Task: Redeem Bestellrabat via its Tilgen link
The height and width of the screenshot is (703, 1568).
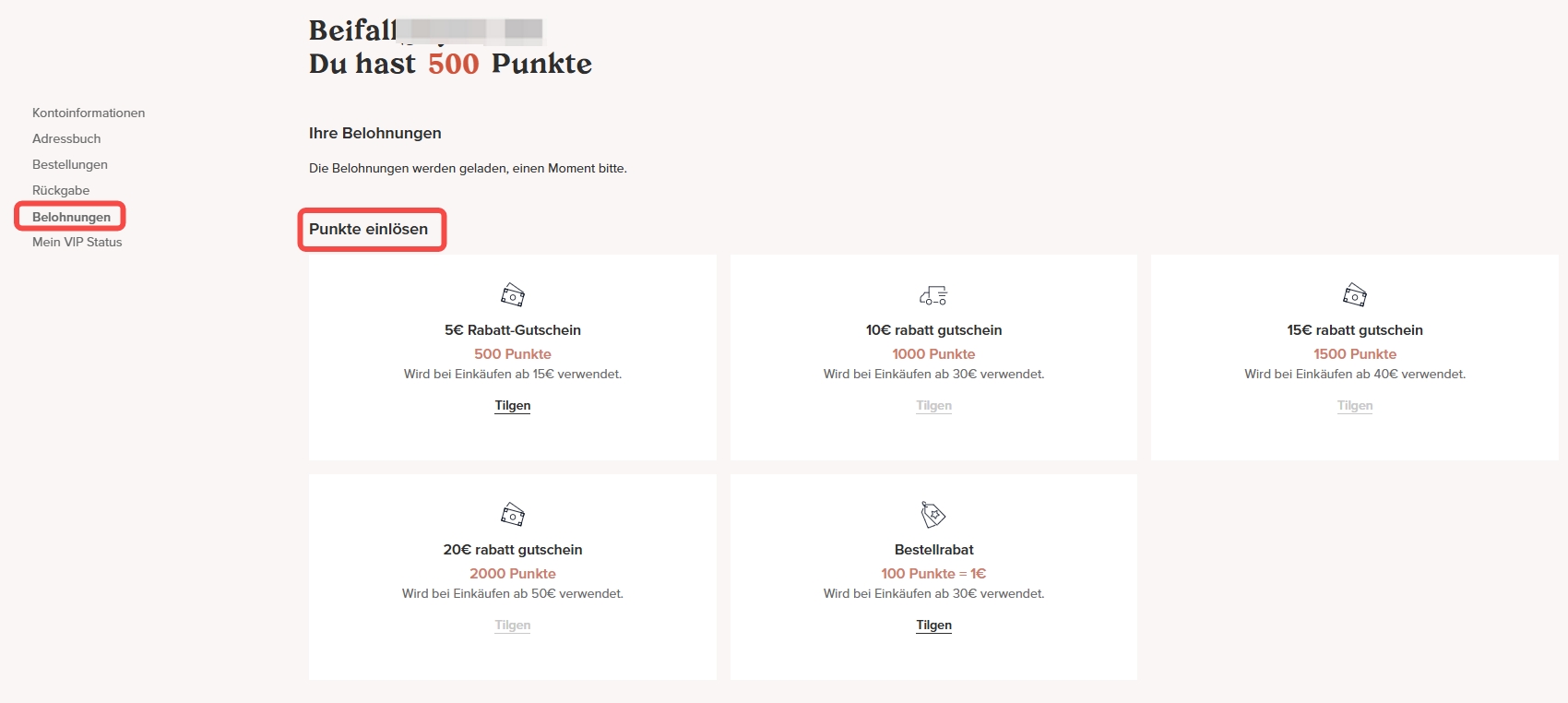Action: (x=933, y=625)
